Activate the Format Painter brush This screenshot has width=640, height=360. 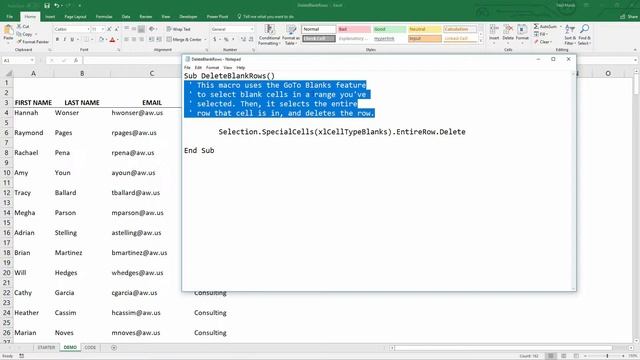[x=33, y=42]
